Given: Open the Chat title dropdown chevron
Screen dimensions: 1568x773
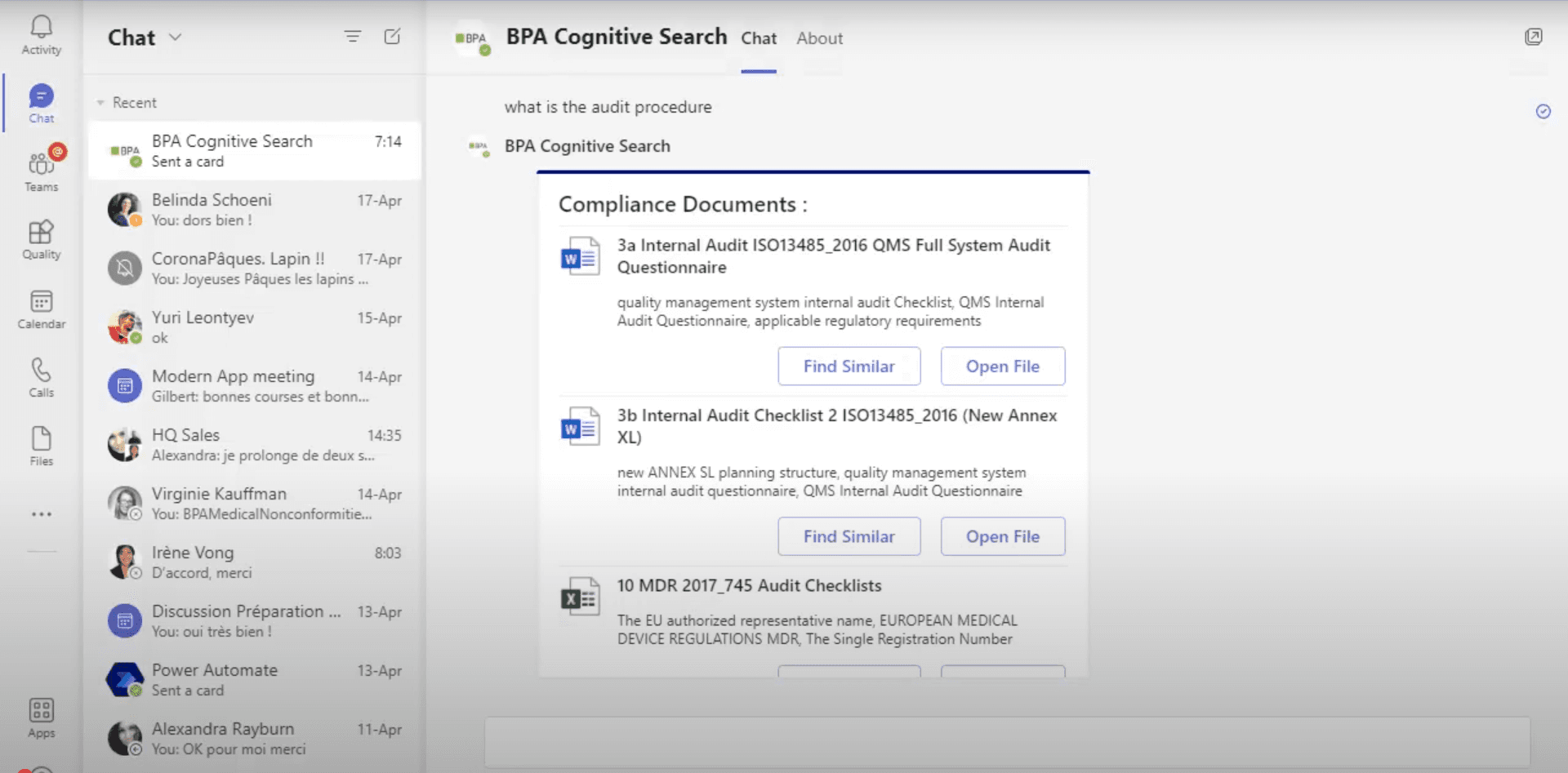Looking at the screenshot, I should [175, 38].
